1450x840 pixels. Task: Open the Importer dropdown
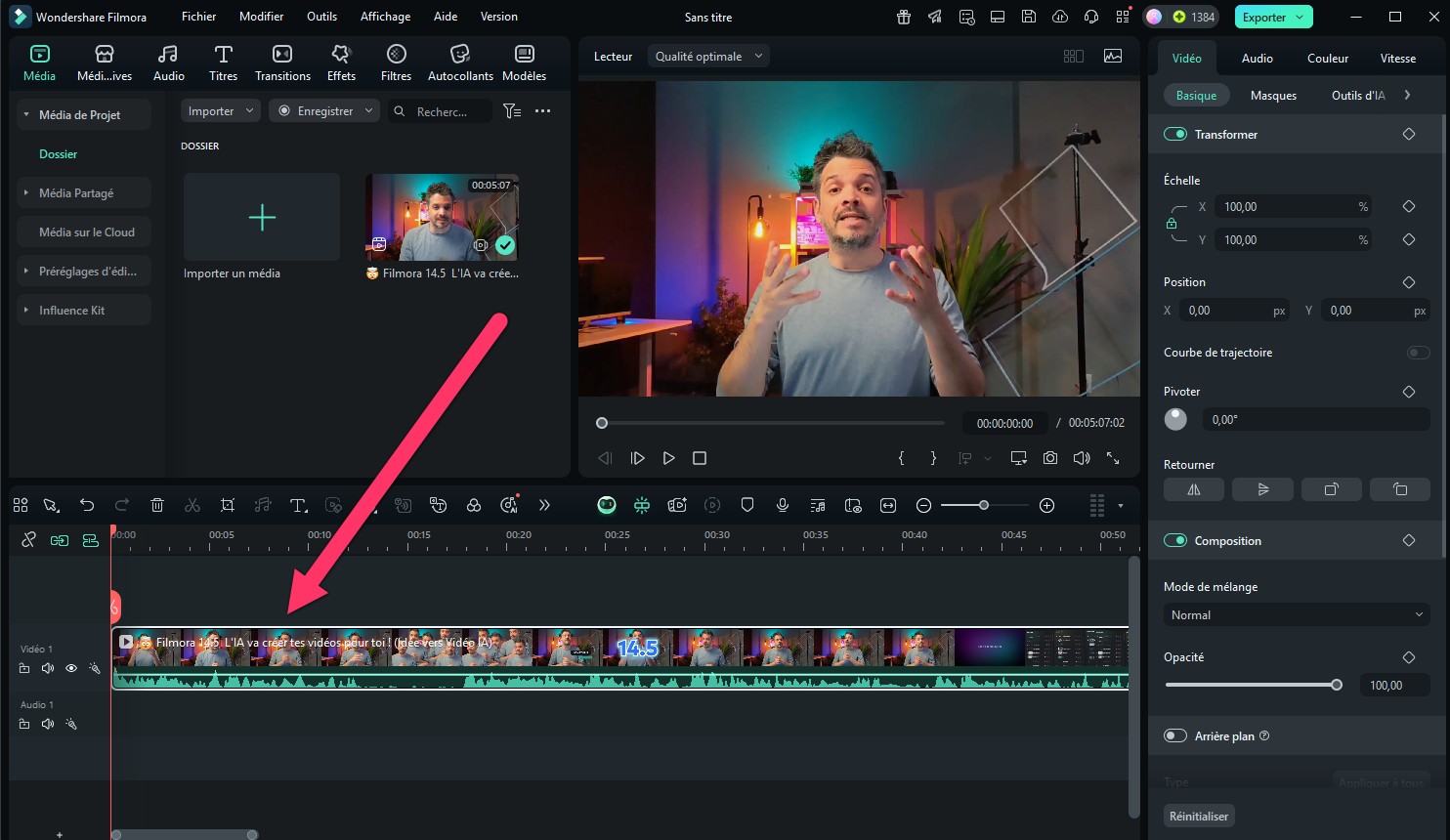coord(220,111)
